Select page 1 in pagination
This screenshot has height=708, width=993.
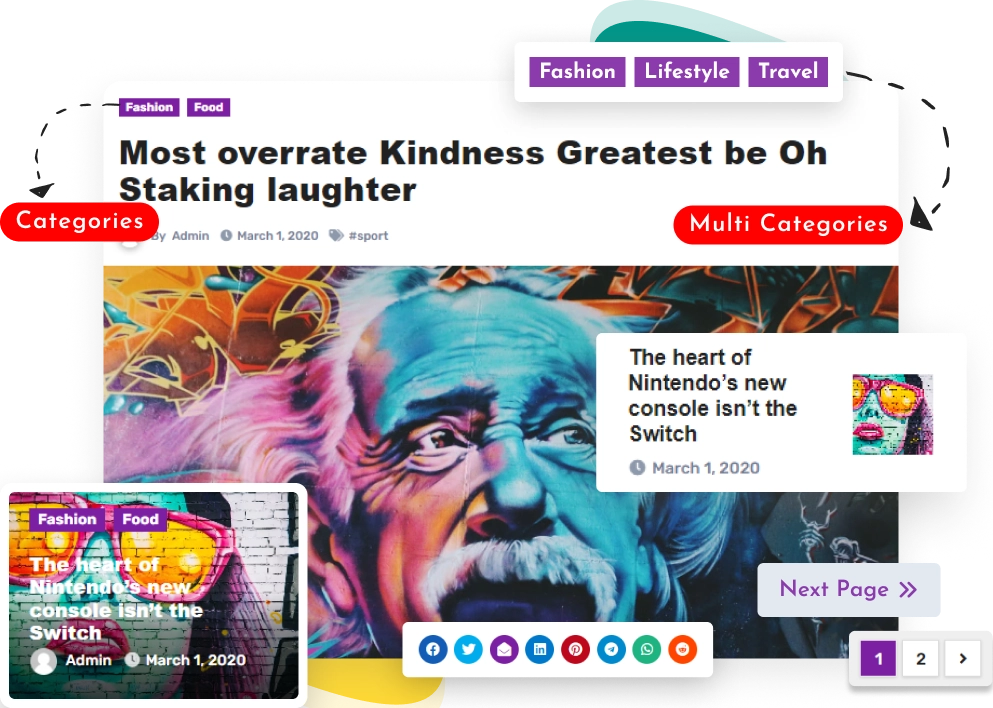coord(878,659)
